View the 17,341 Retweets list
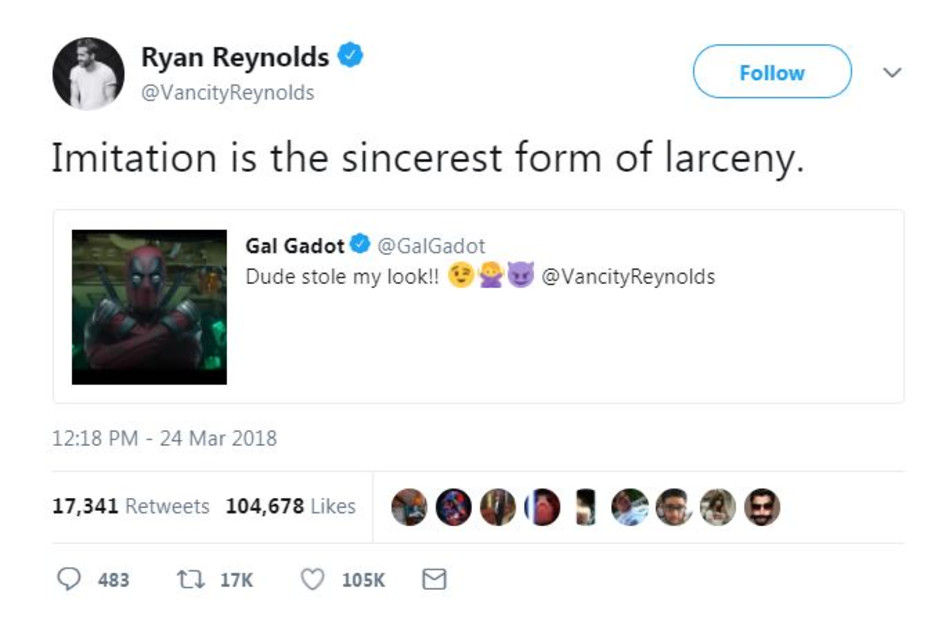Image resolution: width=948 pixels, height=620 pixels. pyautogui.click(x=130, y=507)
